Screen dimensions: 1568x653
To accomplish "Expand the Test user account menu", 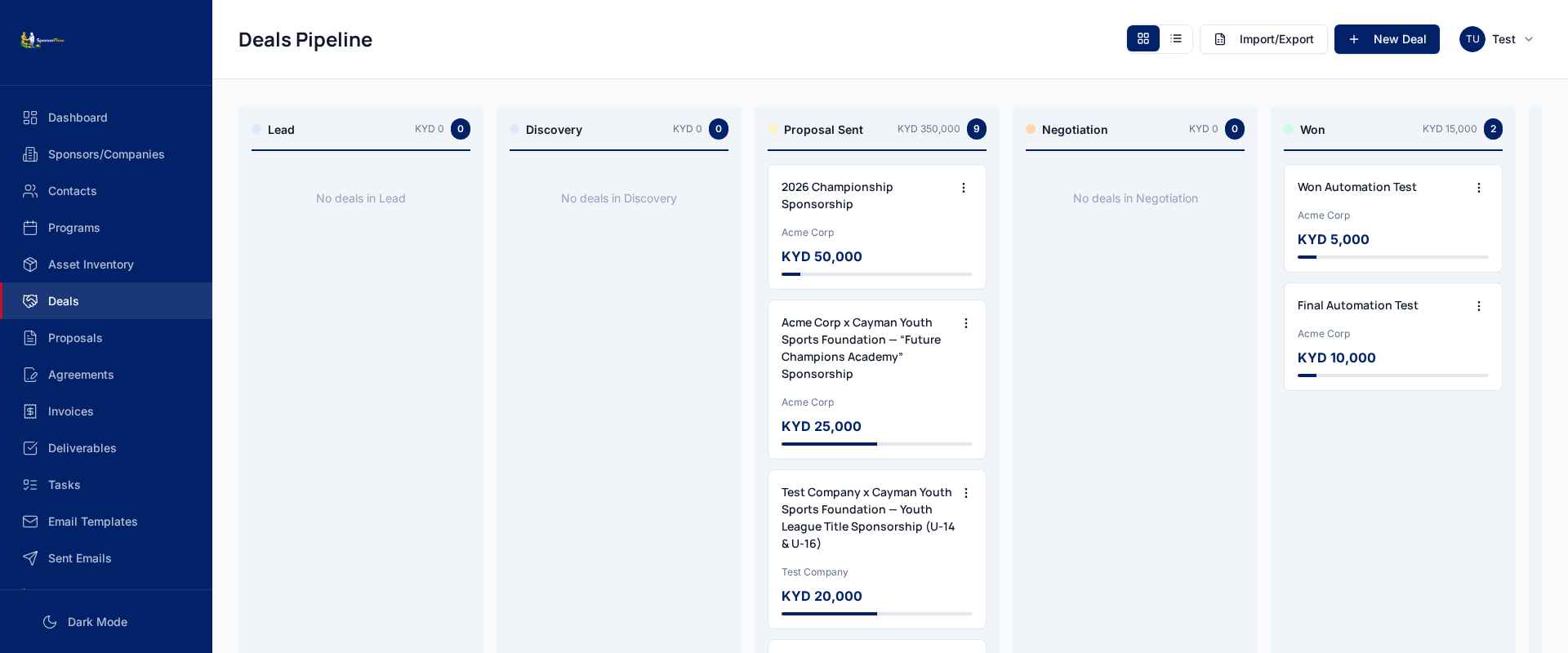I will pos(1496,39).
